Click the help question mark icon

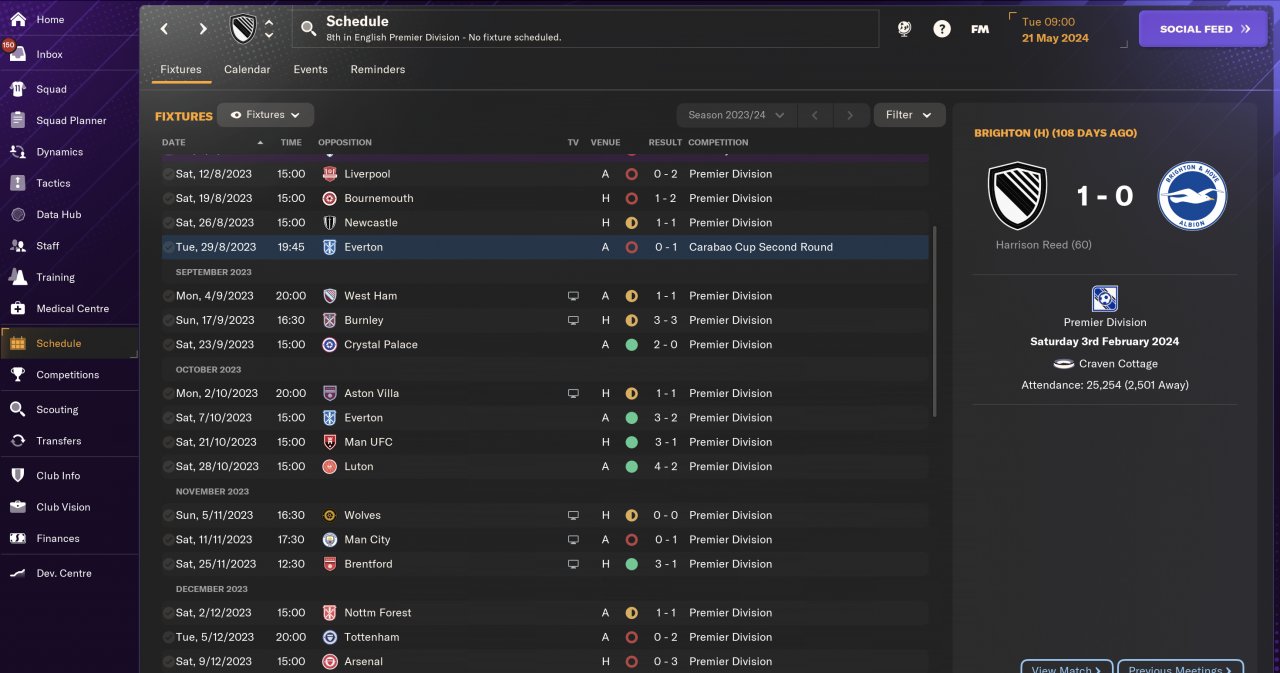point(942,29)
